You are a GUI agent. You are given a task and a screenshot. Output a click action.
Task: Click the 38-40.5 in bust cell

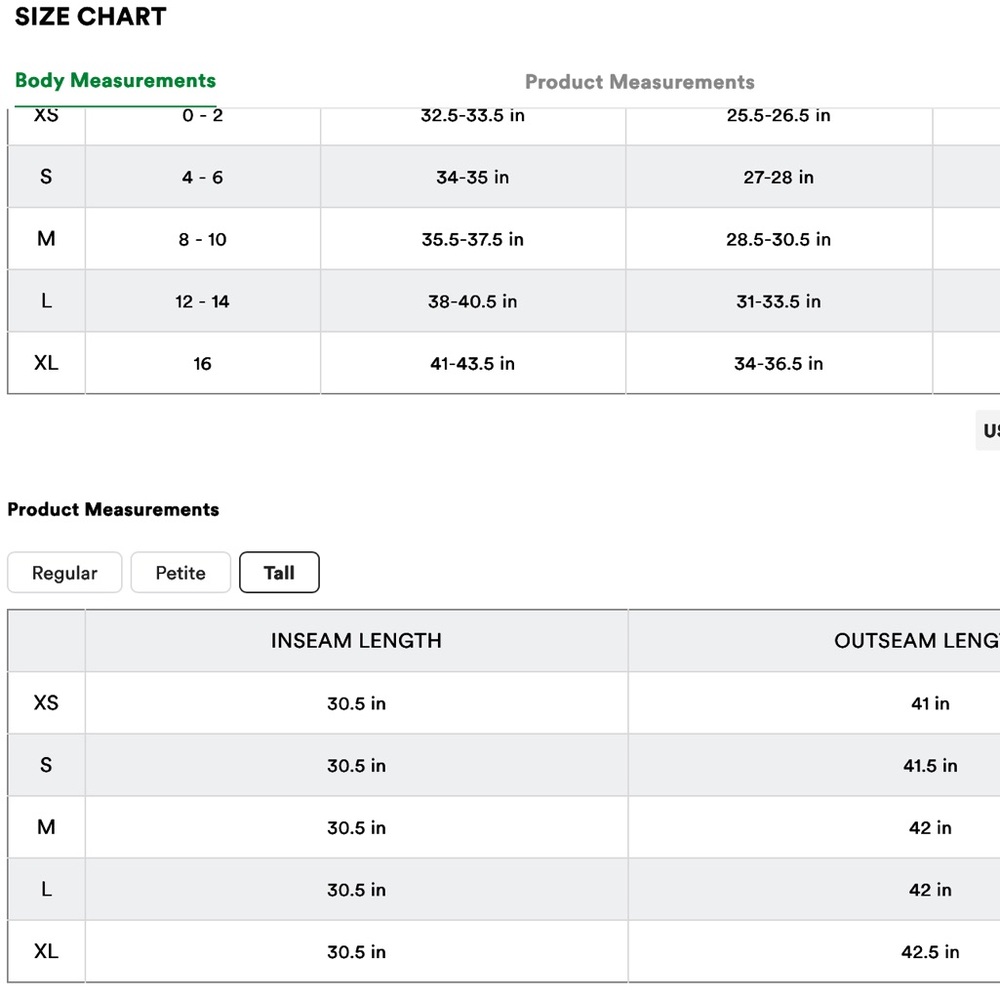click(473, 301)
